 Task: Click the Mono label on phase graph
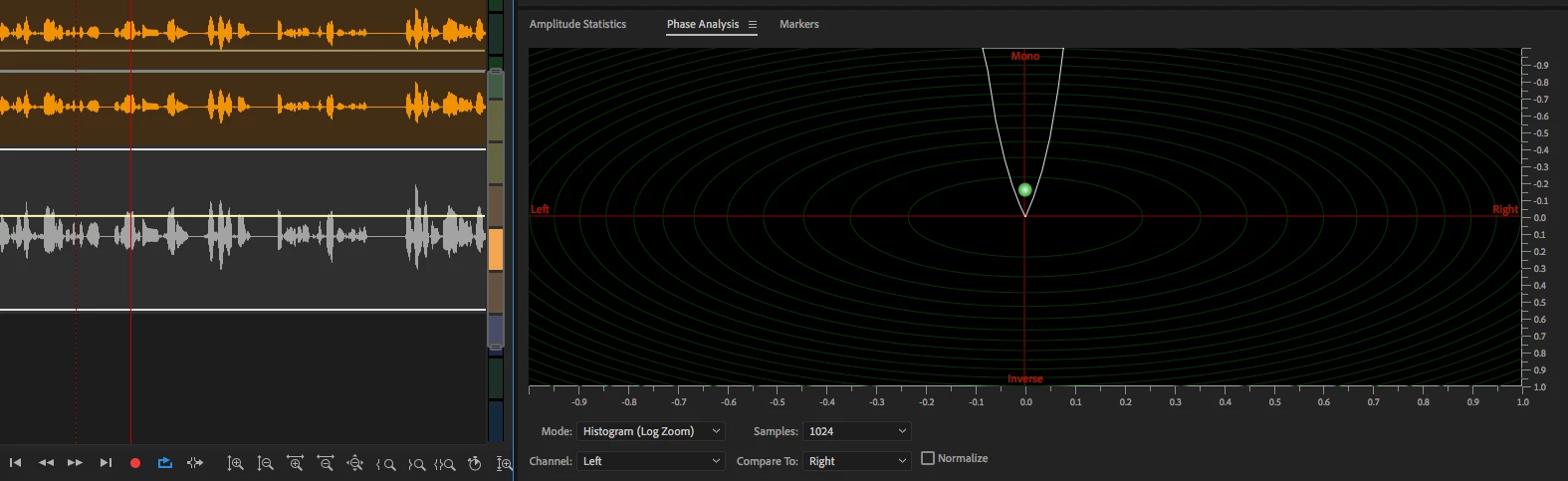(1025, 56)
